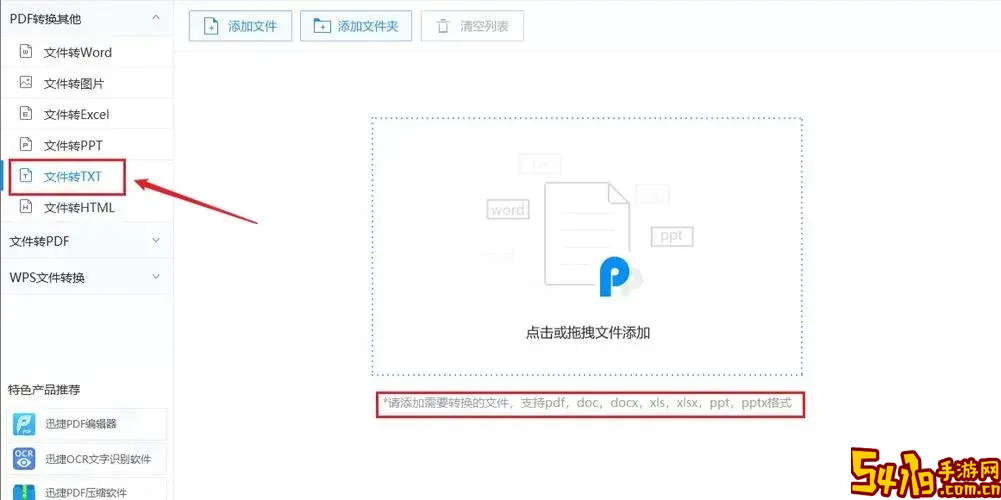Click the WPS文件转换 section header label

47,278
